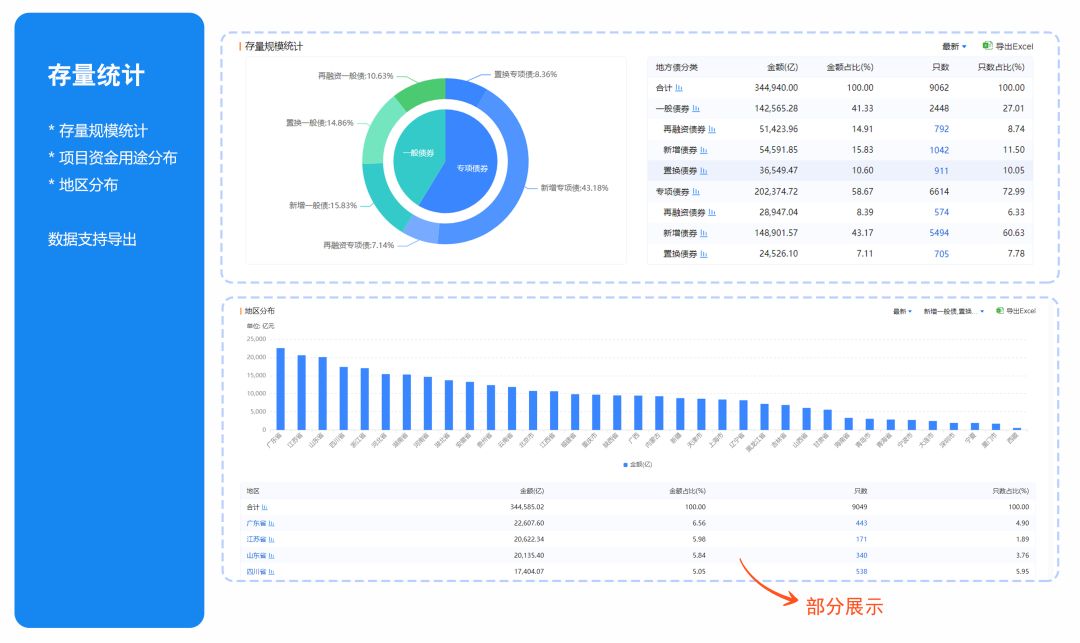Click the 广东省 bar in bar chart
This screenshot has width=1080, height=643.
(280, 389)
